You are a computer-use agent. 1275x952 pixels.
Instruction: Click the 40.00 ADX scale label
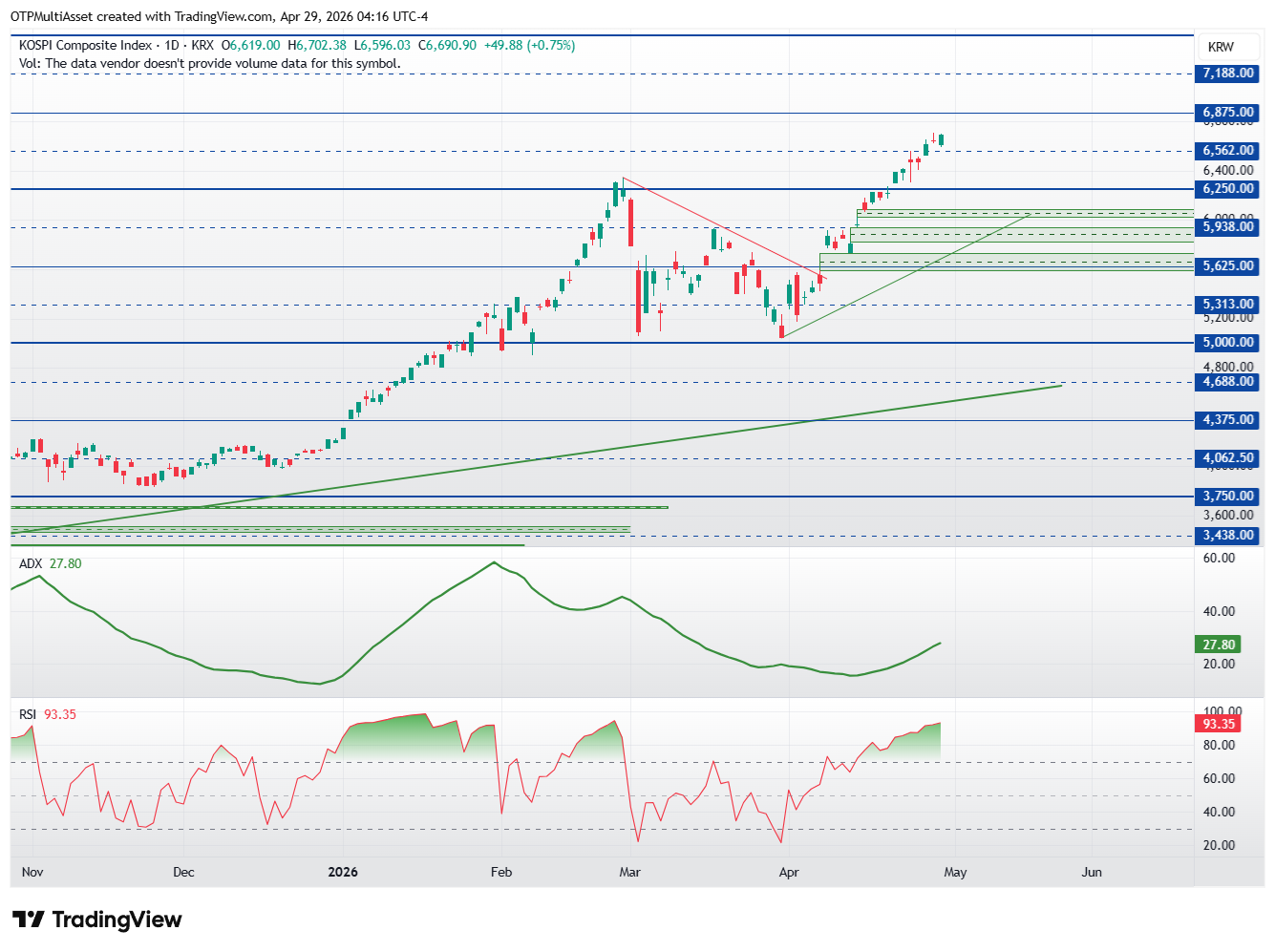click(x=1220, y=611)
